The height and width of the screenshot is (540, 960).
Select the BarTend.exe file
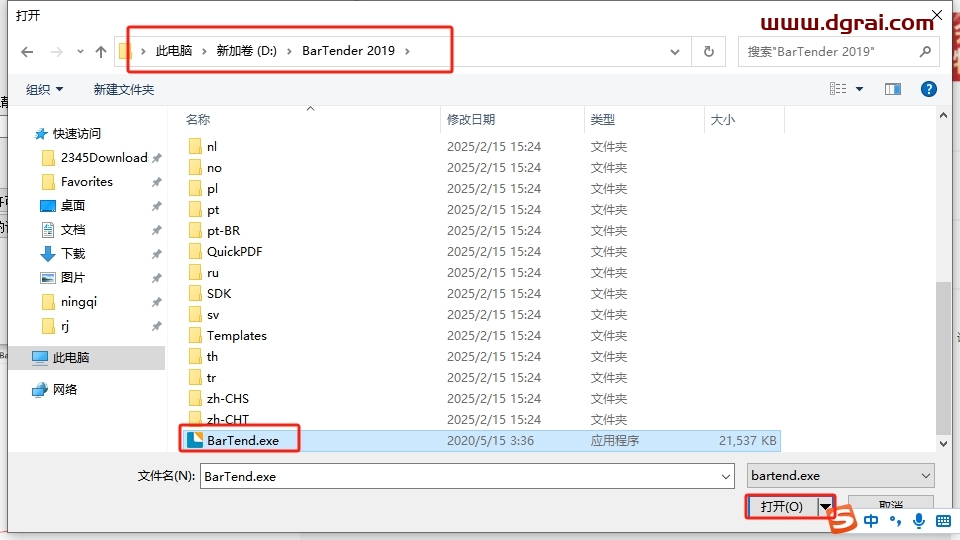pyautogui.click(x=481, y=441)
